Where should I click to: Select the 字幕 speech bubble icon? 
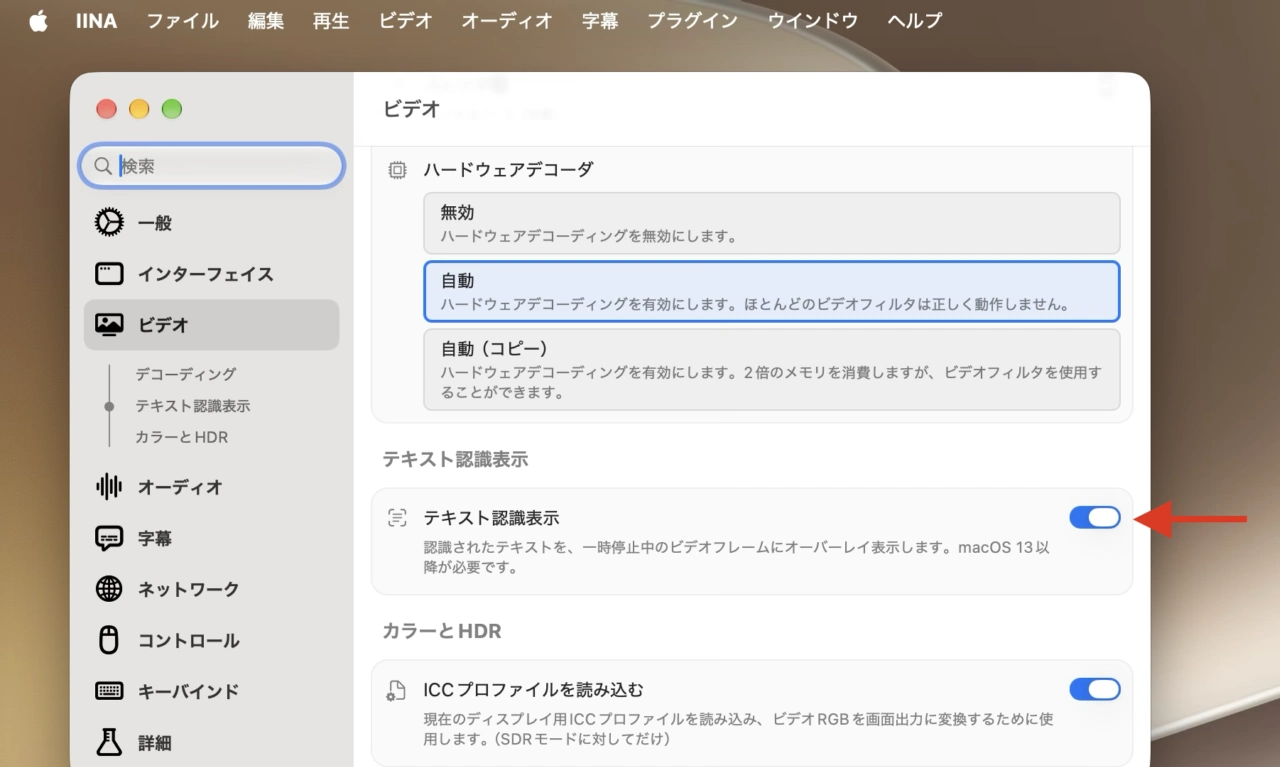click(109, 538)
